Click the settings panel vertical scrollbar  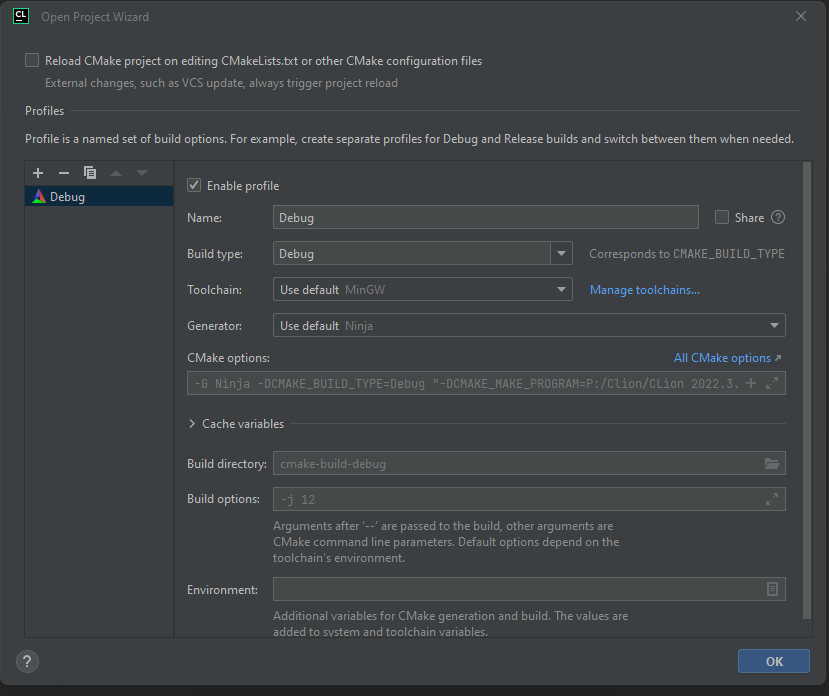point(807,390)
